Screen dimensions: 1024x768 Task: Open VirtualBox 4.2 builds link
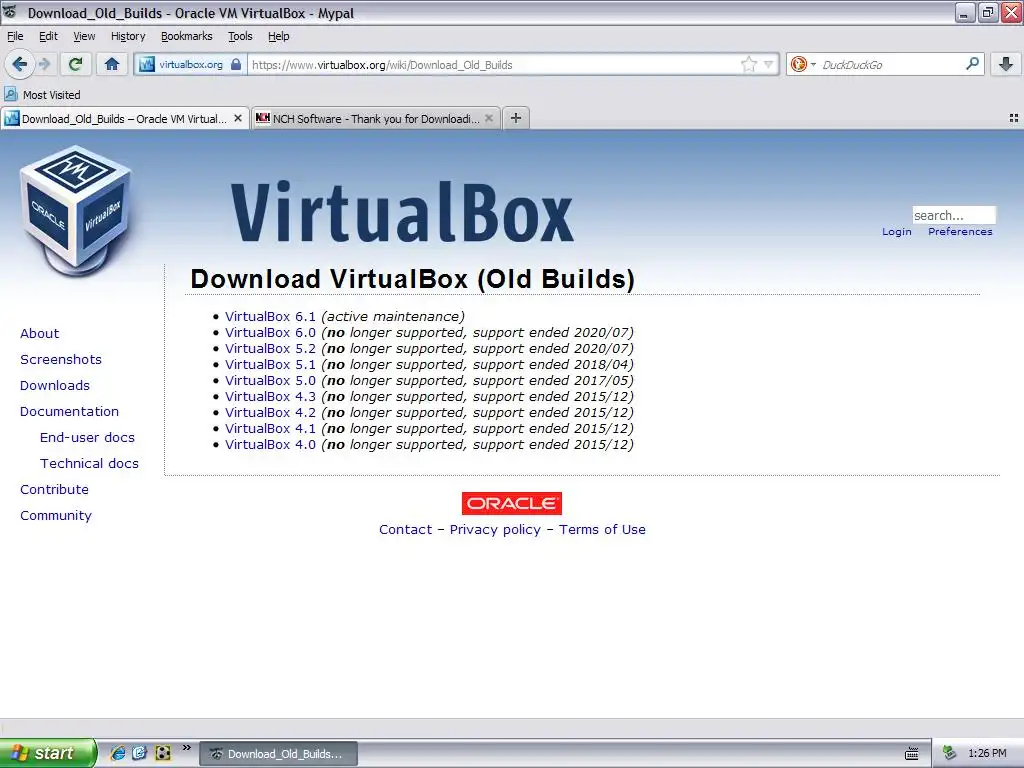coord(270,412)
